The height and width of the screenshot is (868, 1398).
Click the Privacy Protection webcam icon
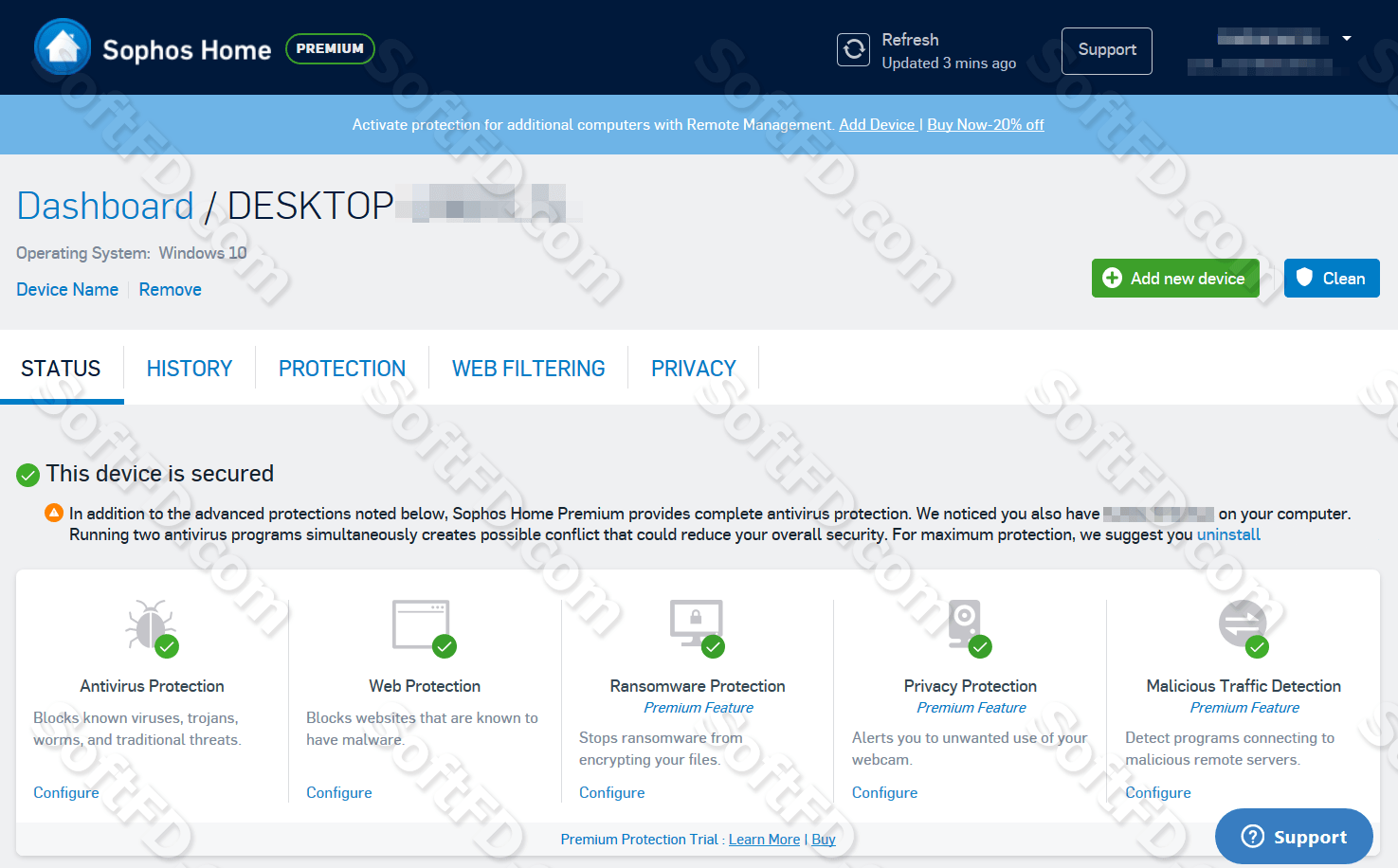click(x=969, y=626)
